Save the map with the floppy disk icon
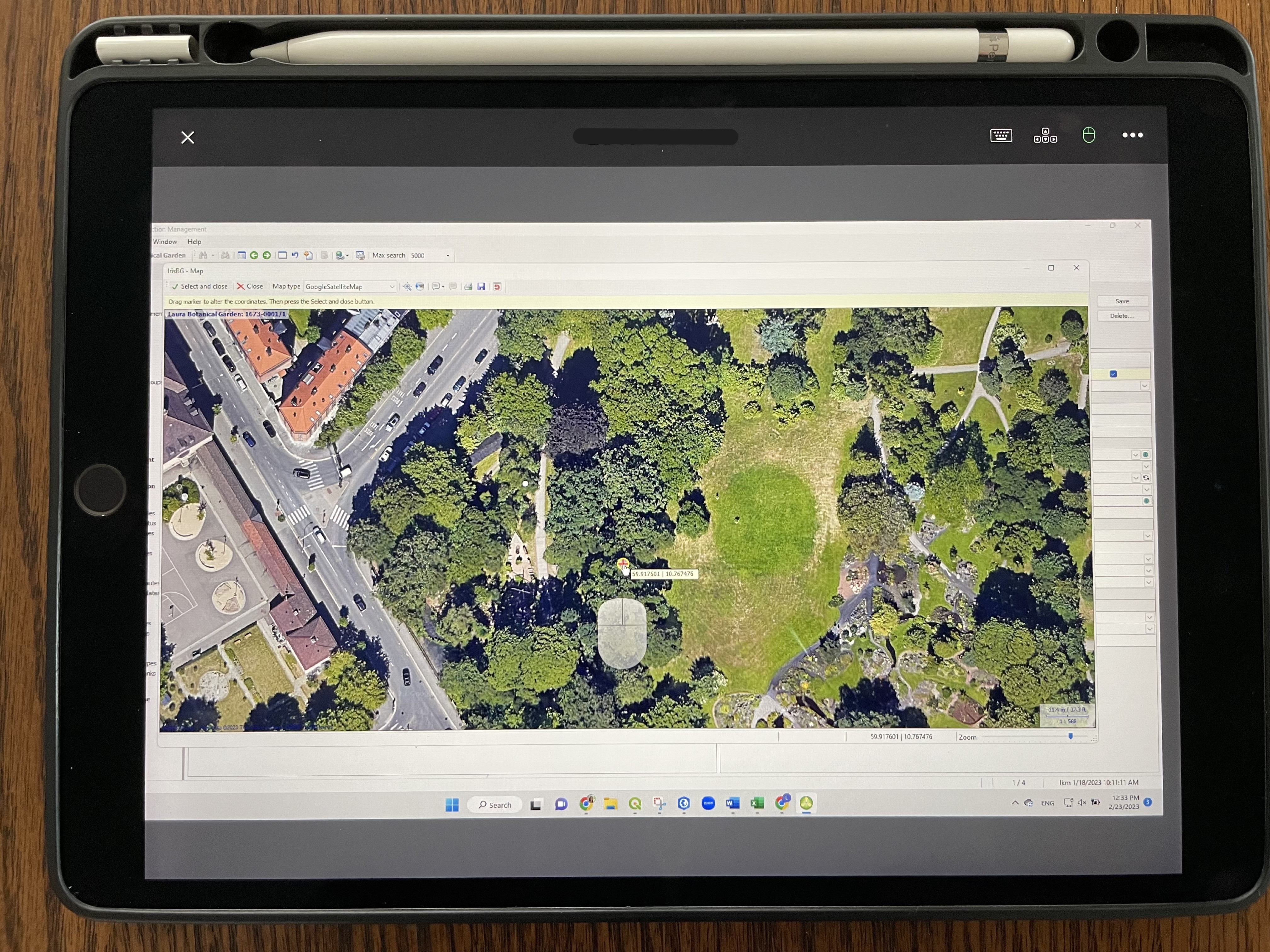 tap(481, 286)
